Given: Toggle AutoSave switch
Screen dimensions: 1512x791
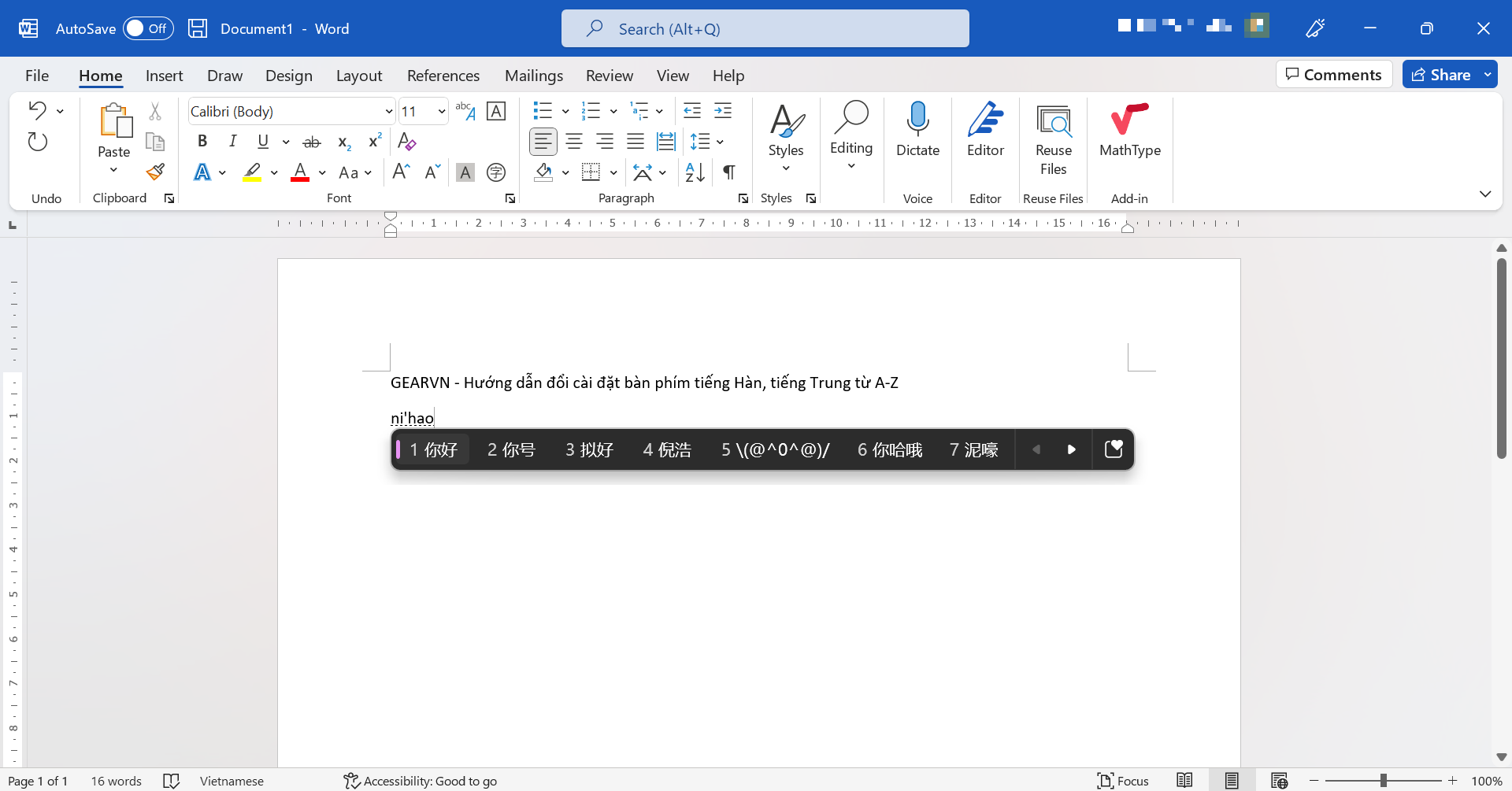Looking at the screenshot, I should [x=148, y=28].
